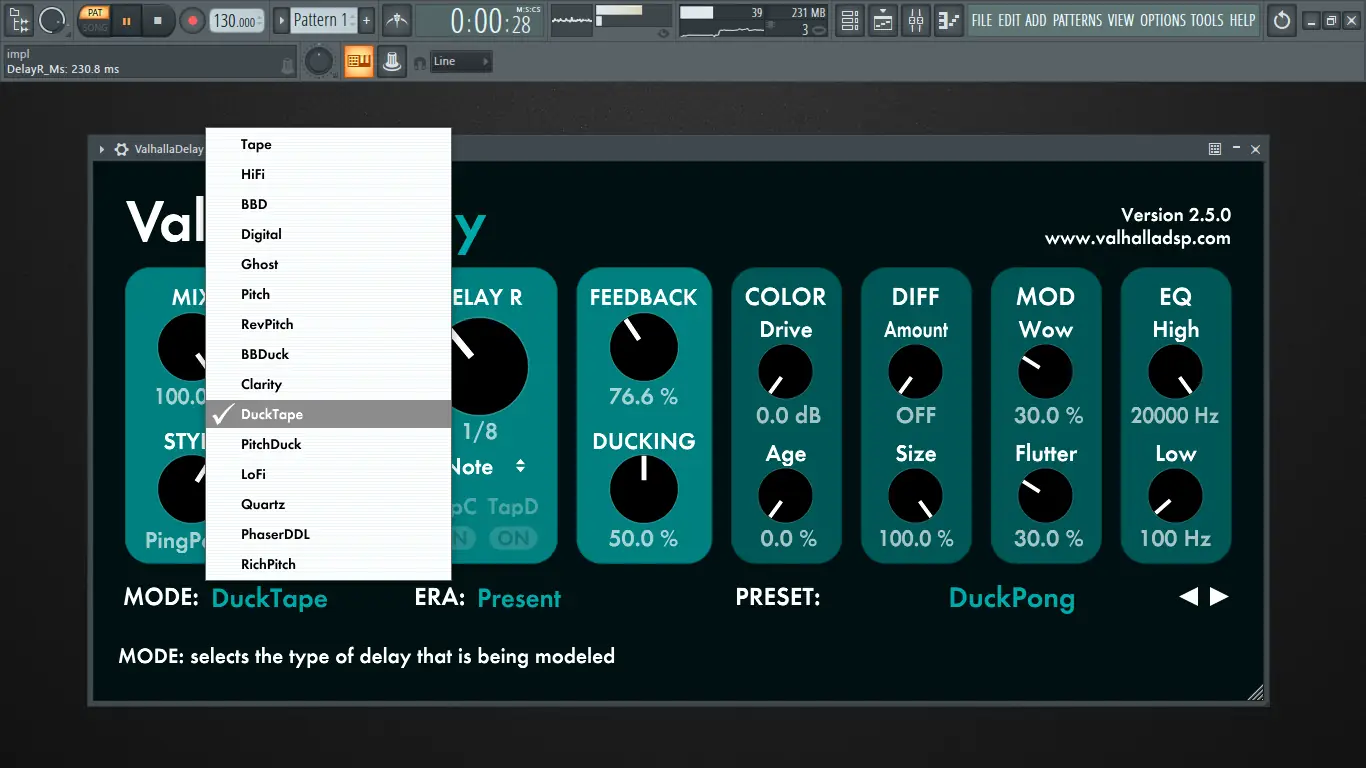Click the COLOR Age knob
The image size is (1366, 768).
[x=786, y=496]
